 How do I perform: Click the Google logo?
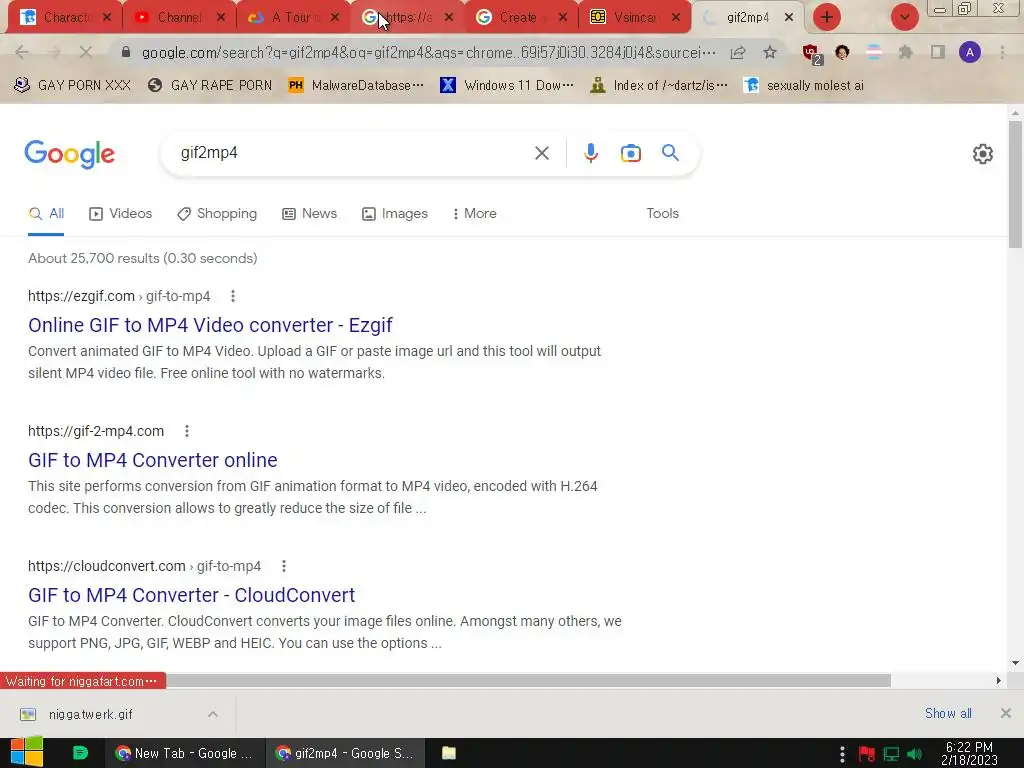click(x=69, y=154)
